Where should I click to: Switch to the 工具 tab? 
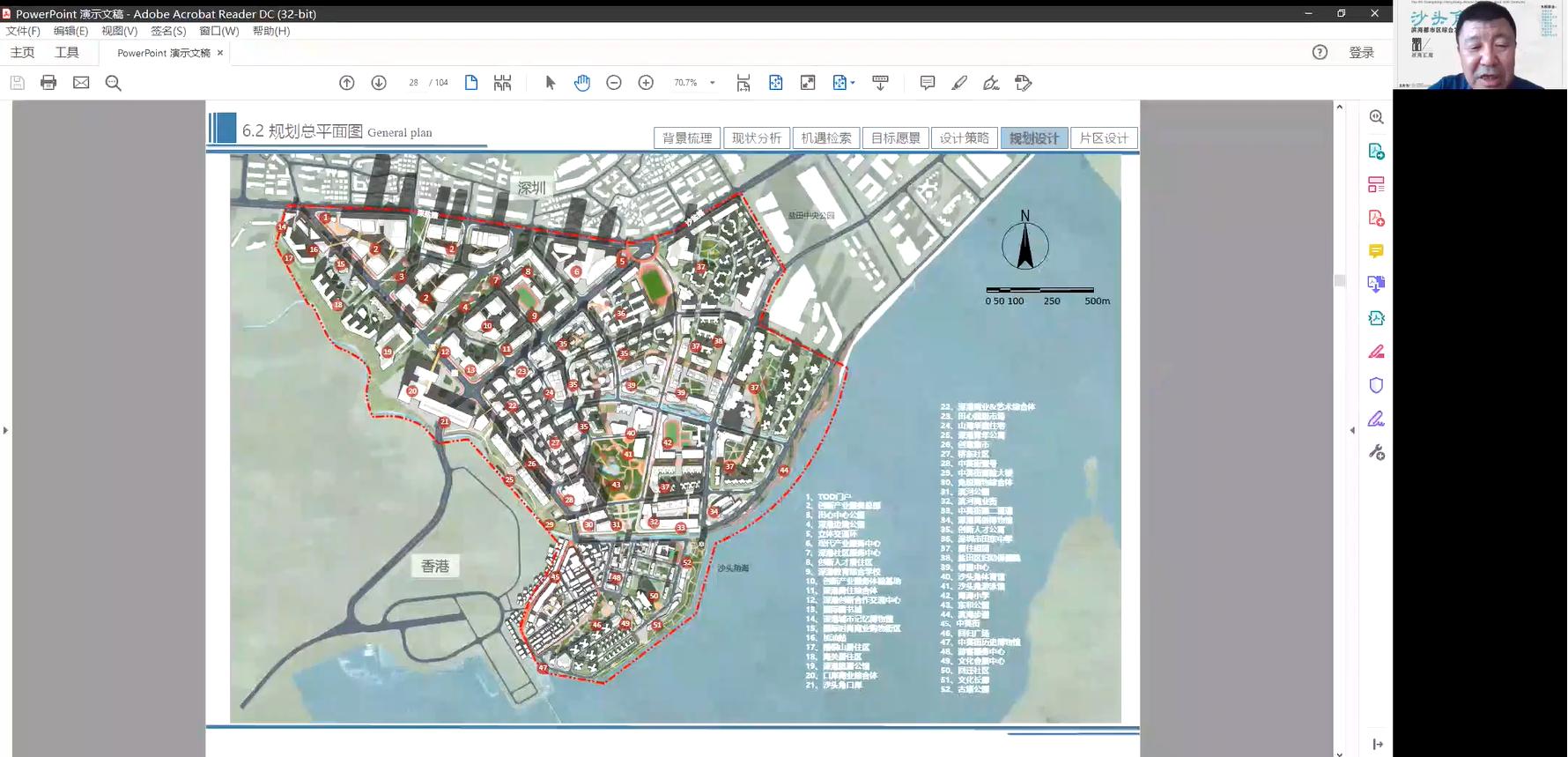point(67,53)
